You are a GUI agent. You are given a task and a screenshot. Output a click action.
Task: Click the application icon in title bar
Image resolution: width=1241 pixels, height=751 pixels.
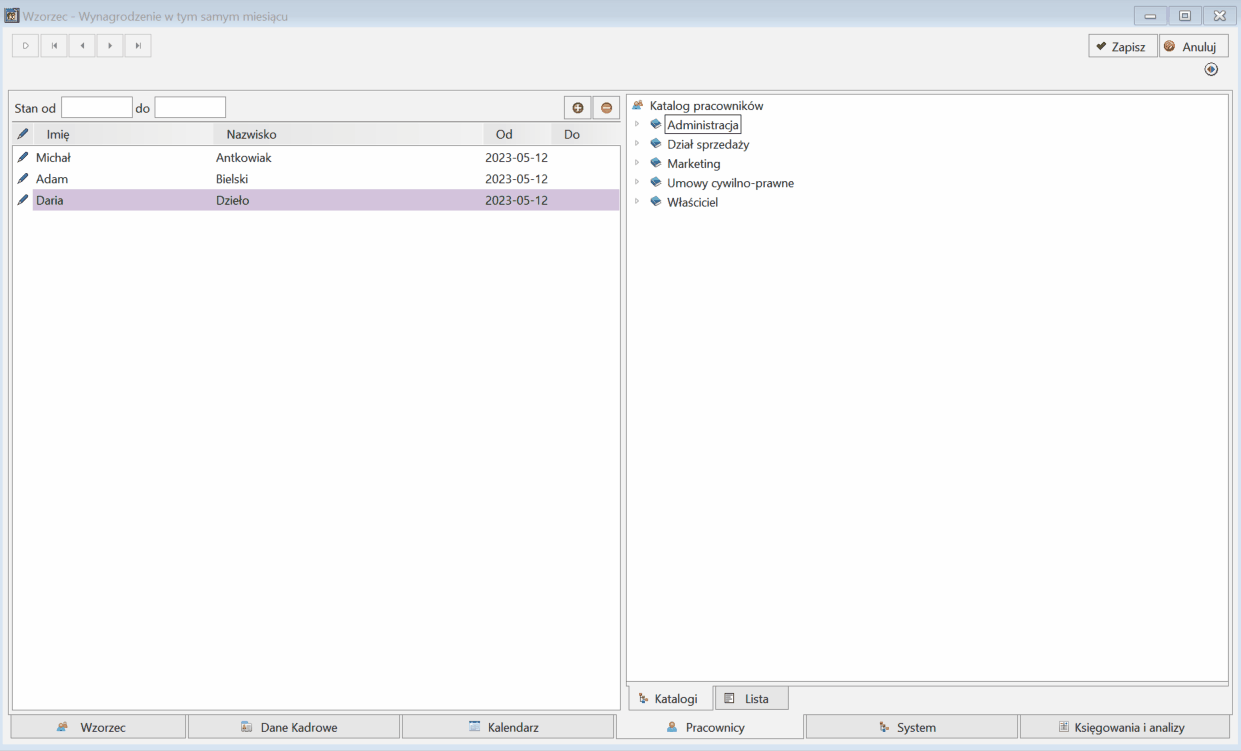12,16
